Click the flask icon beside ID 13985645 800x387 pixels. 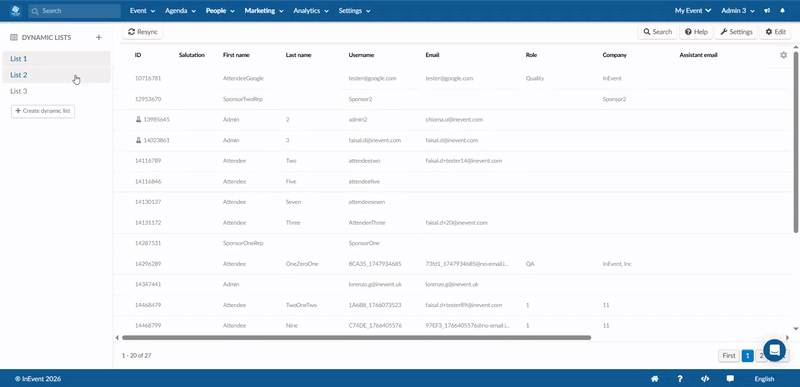point(138,119)
